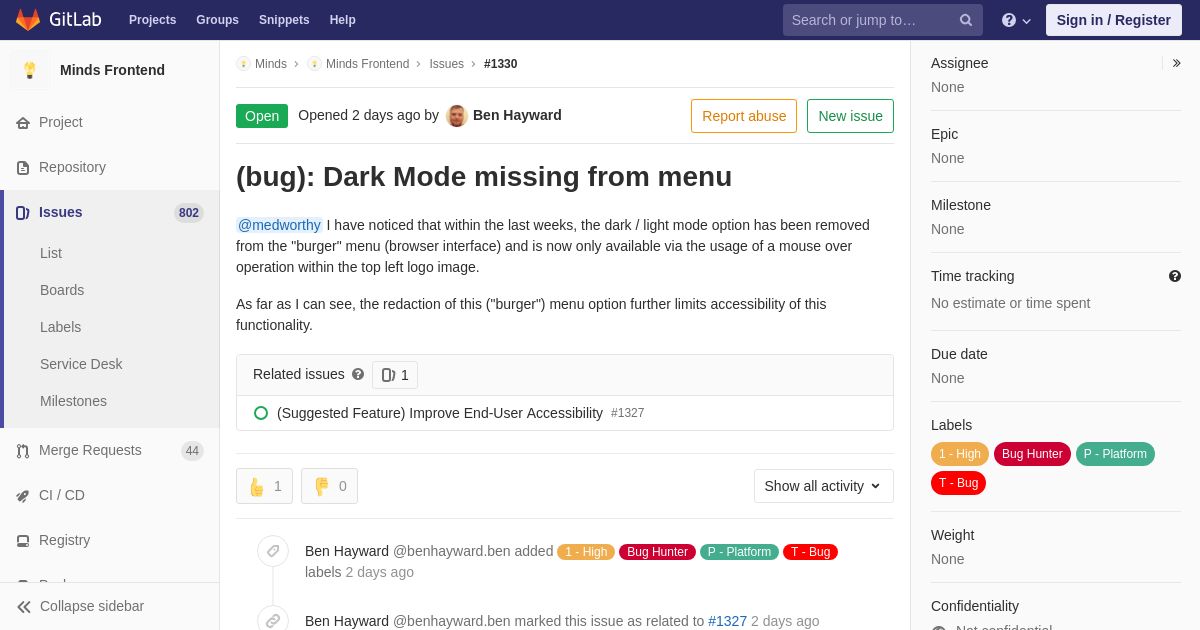
Task: Click the Open status badge
Action: click(262, 116)
